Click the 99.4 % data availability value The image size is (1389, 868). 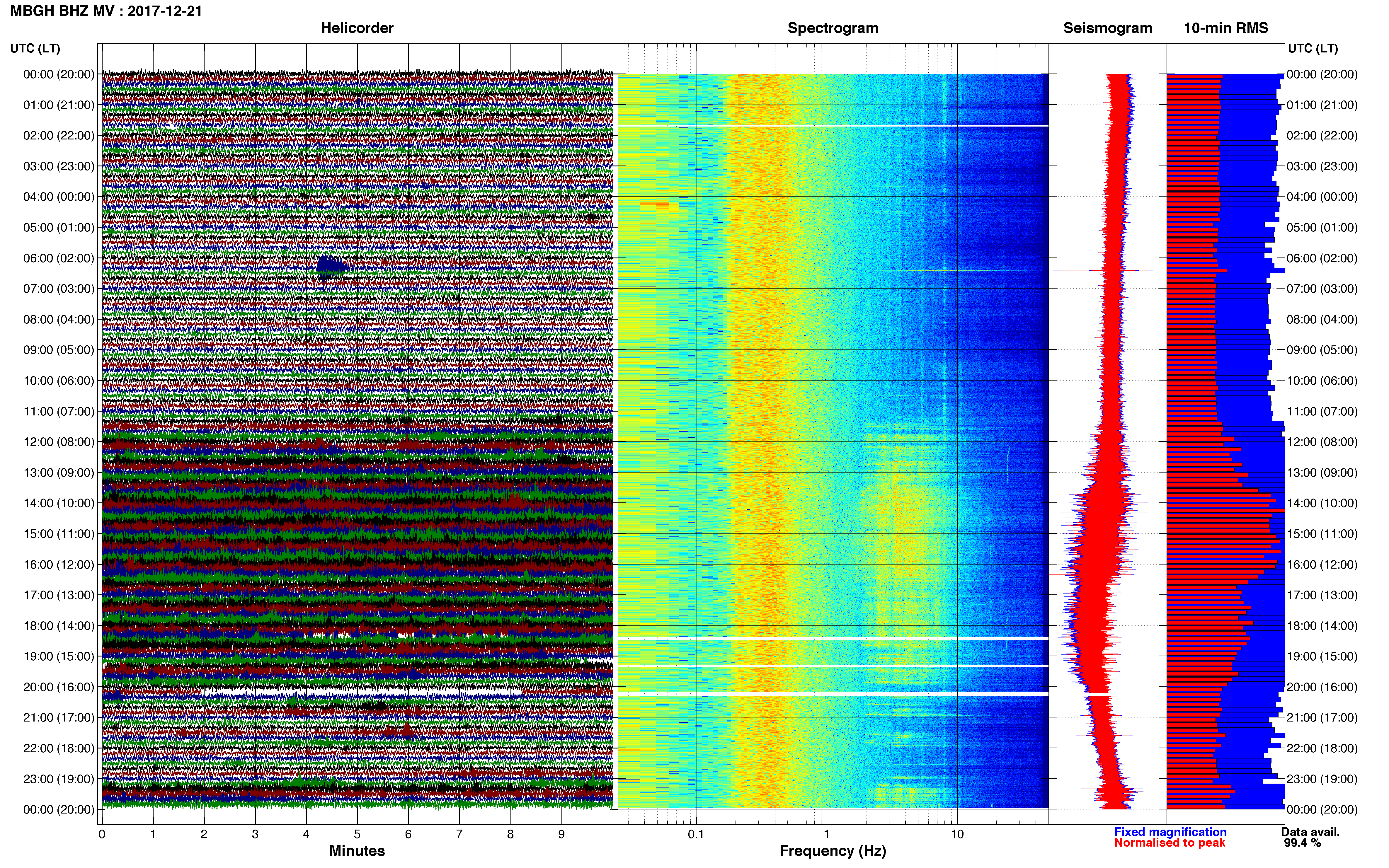point(1302,843)
